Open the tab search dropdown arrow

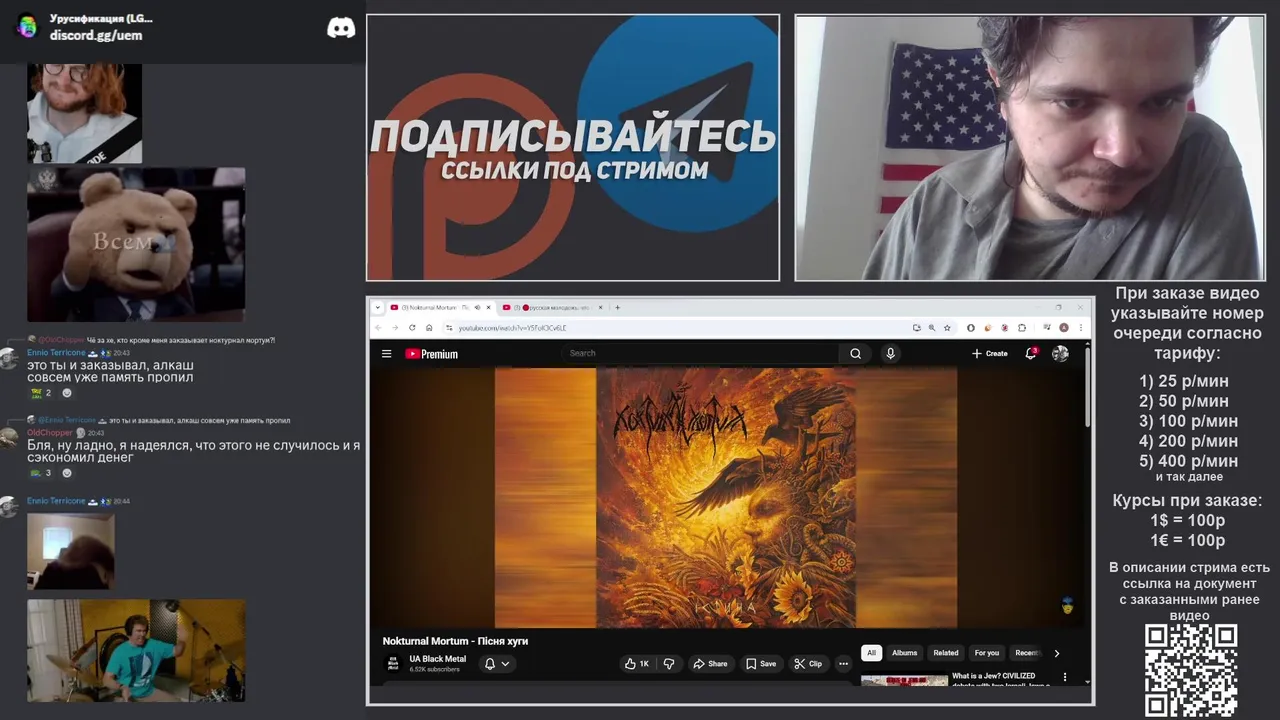(x=378, y=307)
